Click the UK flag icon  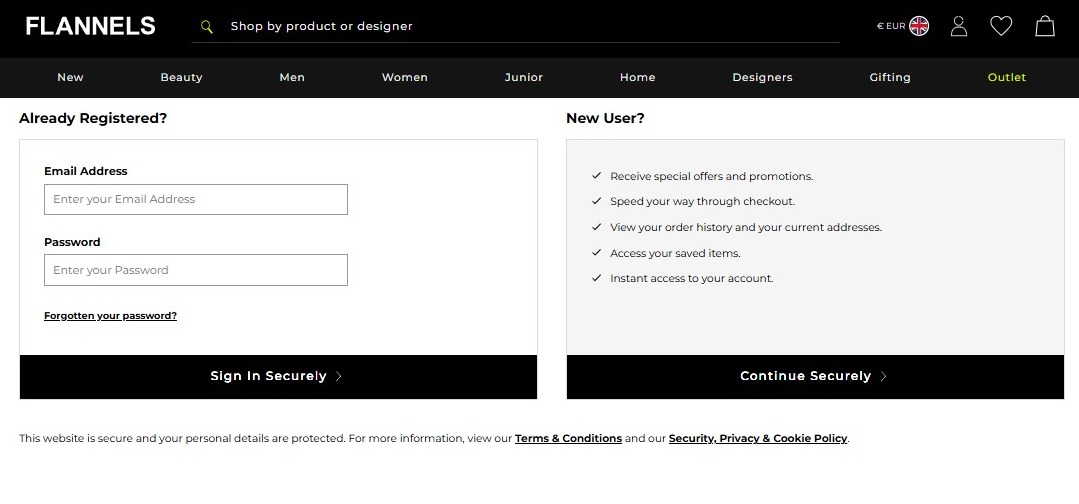click(x=919, y=26)
